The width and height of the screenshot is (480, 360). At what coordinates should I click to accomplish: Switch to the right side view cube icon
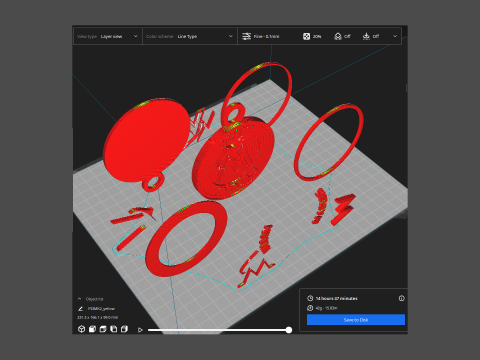click(x=124, y=329)
